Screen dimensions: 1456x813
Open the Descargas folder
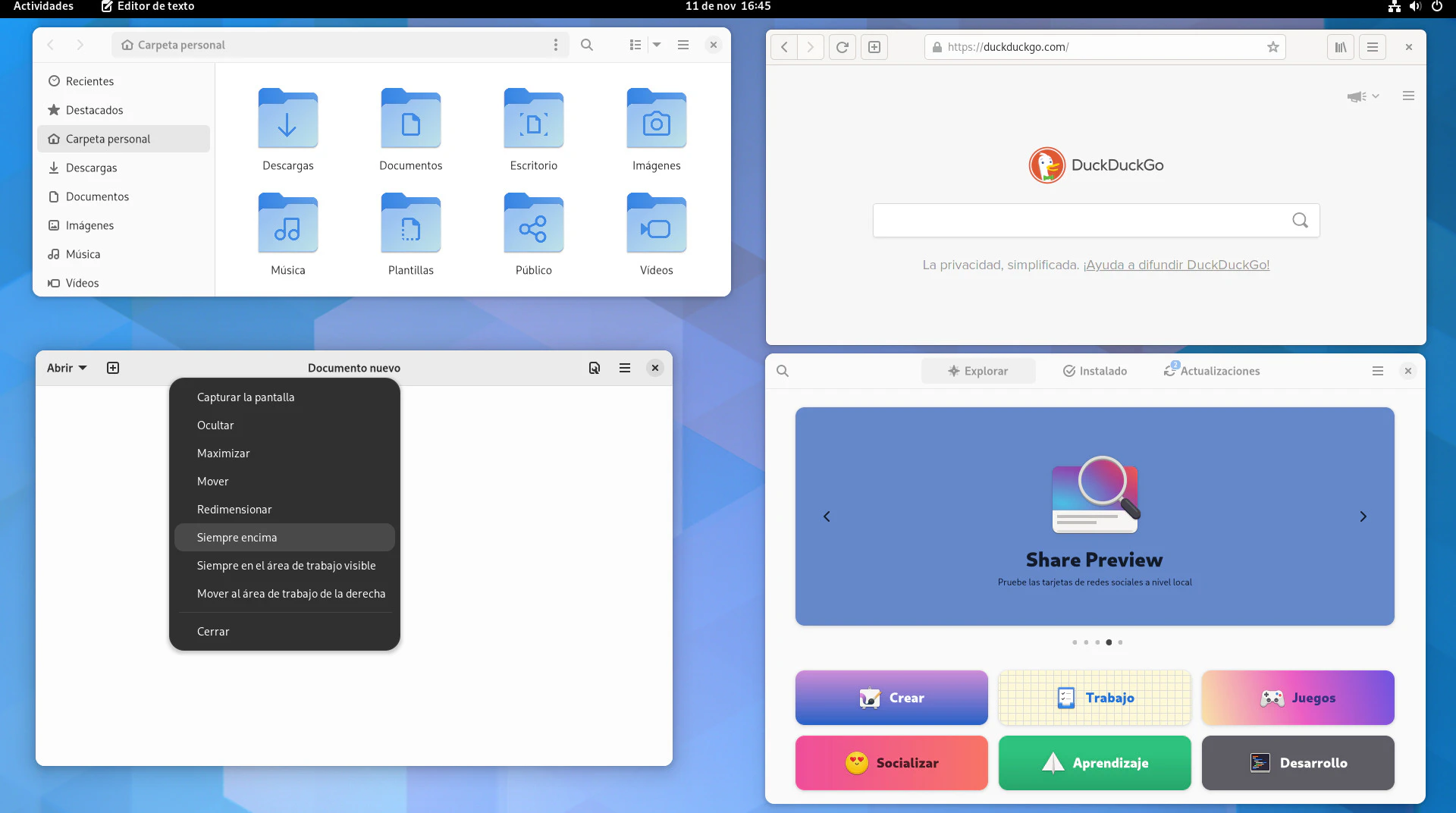[x=287, y=129]
